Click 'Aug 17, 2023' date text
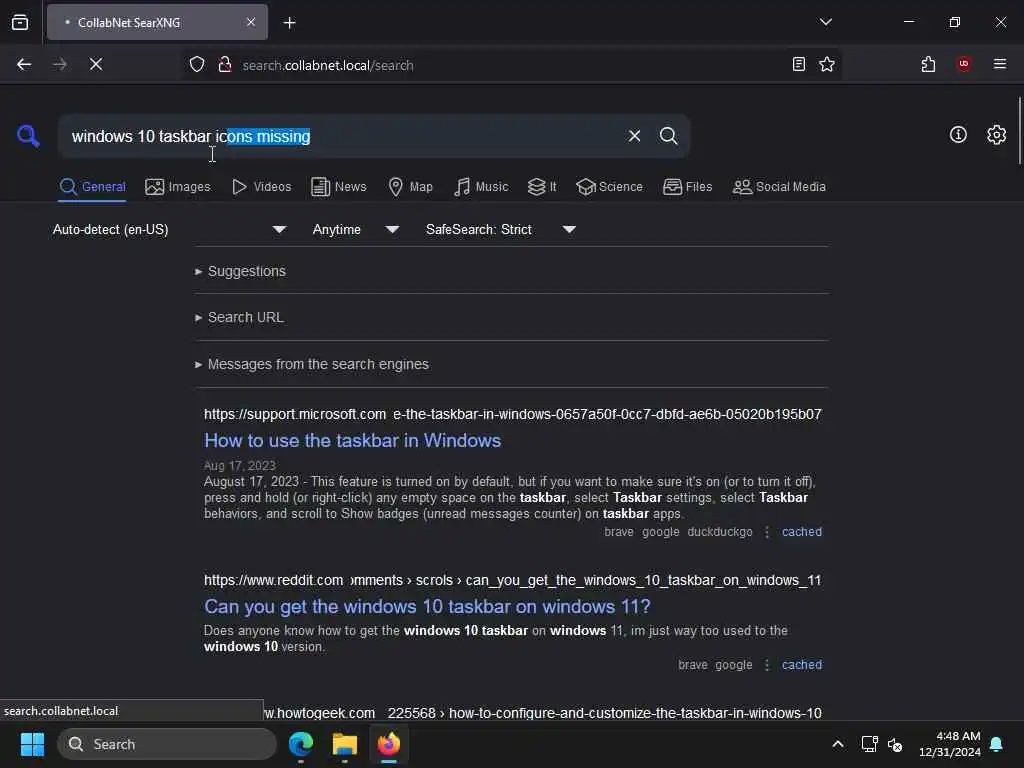1024x768 pixels. click(x=240, y=466)
